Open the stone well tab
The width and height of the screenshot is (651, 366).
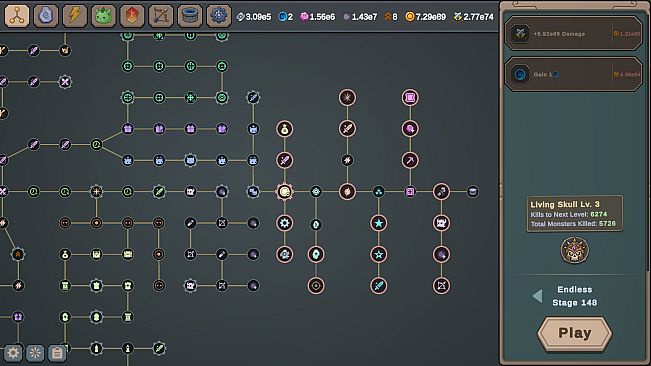[190, 16]
